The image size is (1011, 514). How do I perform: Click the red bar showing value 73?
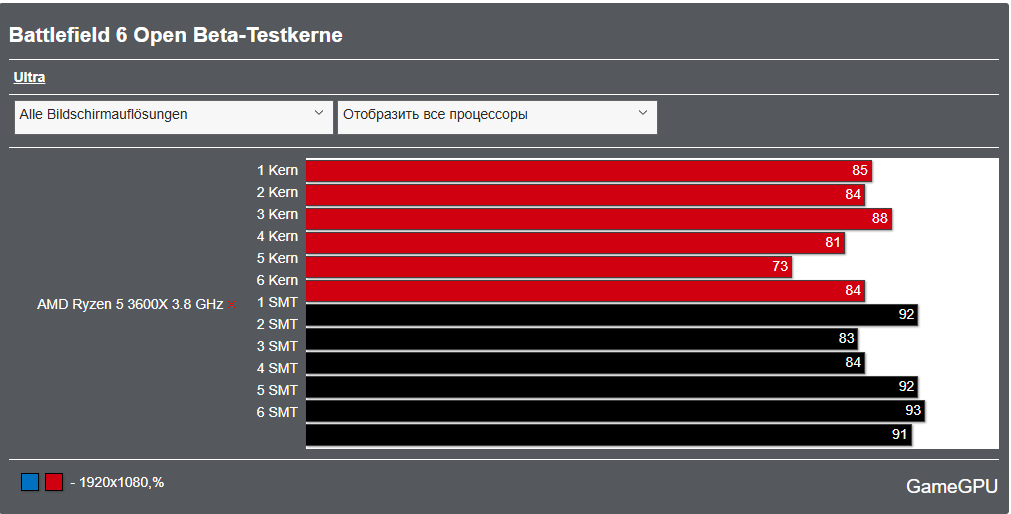coord(549,266)
